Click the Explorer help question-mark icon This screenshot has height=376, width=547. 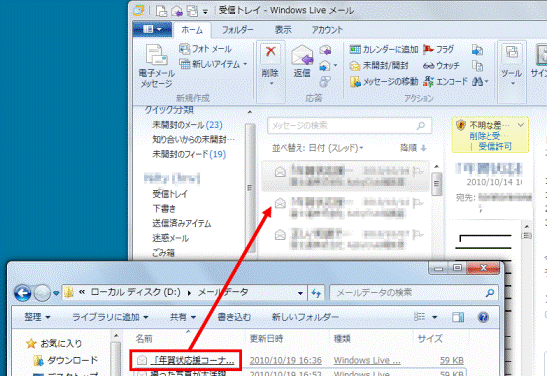[483, 317]
